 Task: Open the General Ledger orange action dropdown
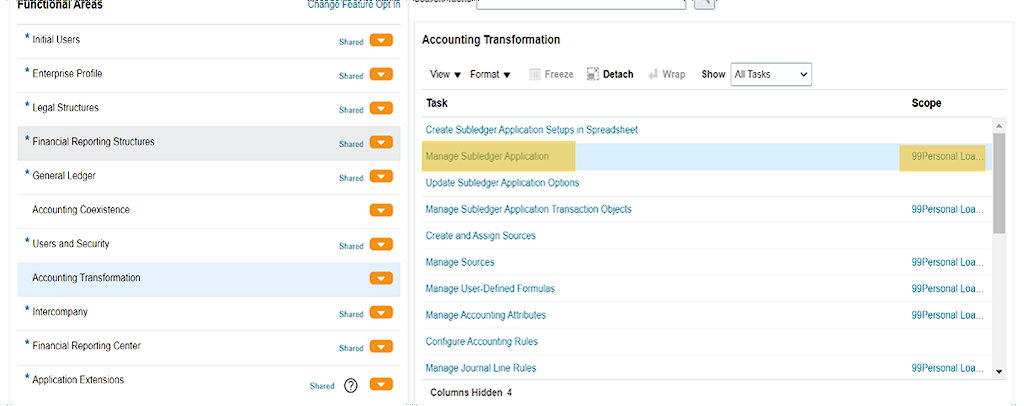point(381,177)
